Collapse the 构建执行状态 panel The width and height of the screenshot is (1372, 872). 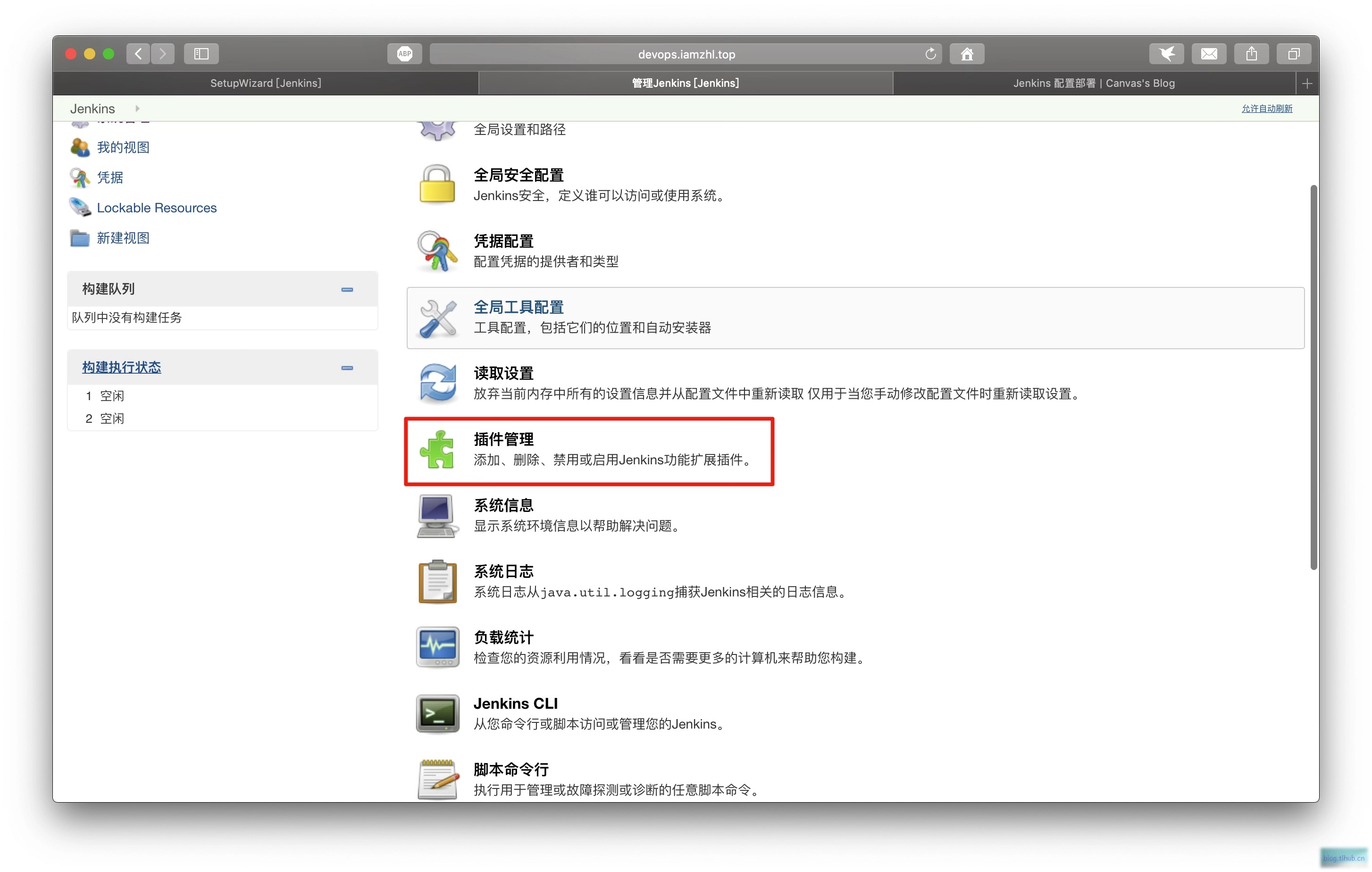pos(347,368)
